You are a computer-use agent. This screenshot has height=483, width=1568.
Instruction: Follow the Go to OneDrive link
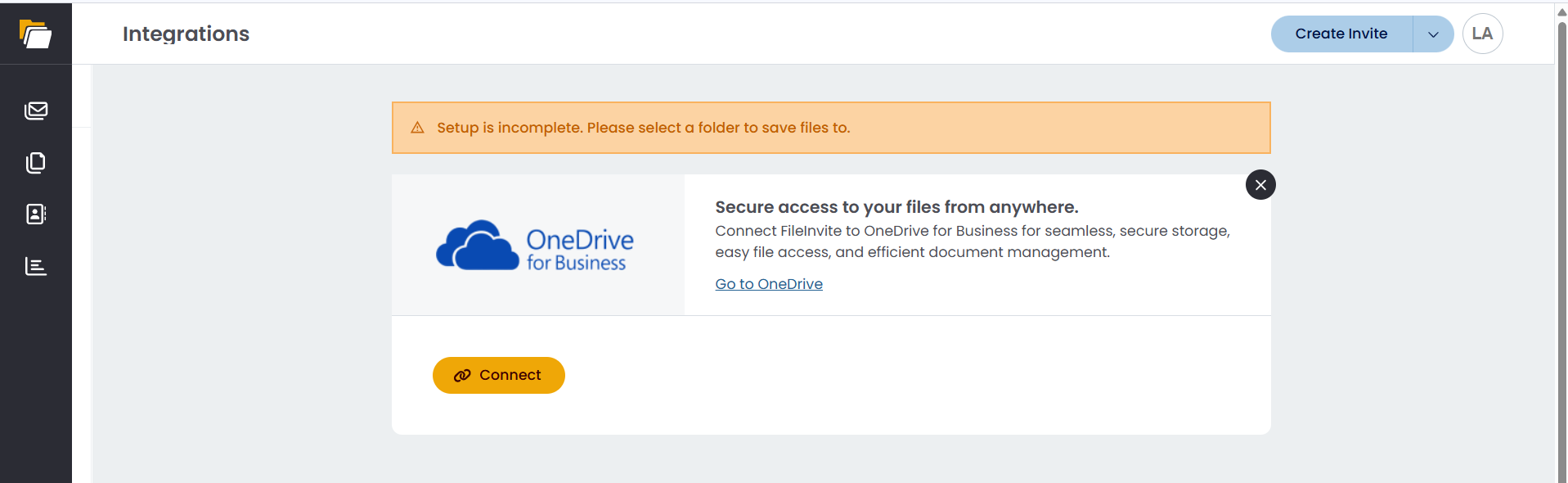click(x=769, y=284)
